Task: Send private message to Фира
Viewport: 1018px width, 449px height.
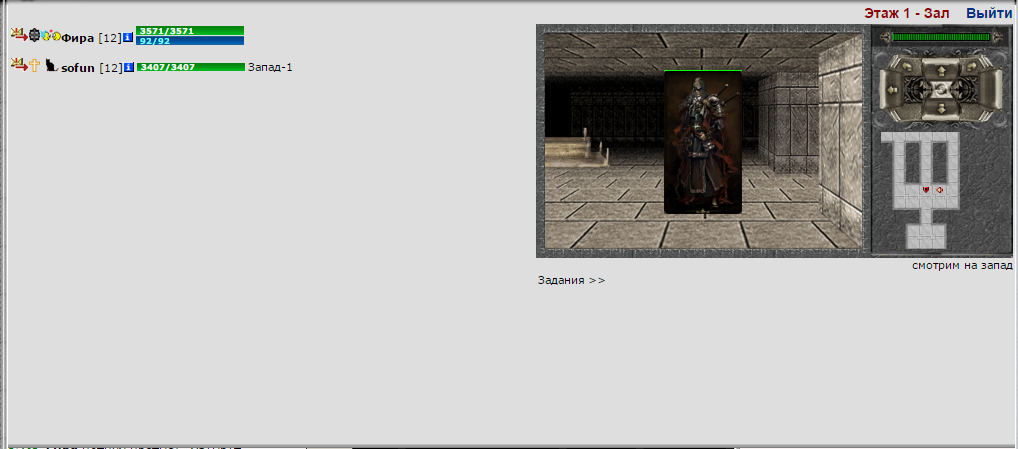Action: [x=19, y=34]
